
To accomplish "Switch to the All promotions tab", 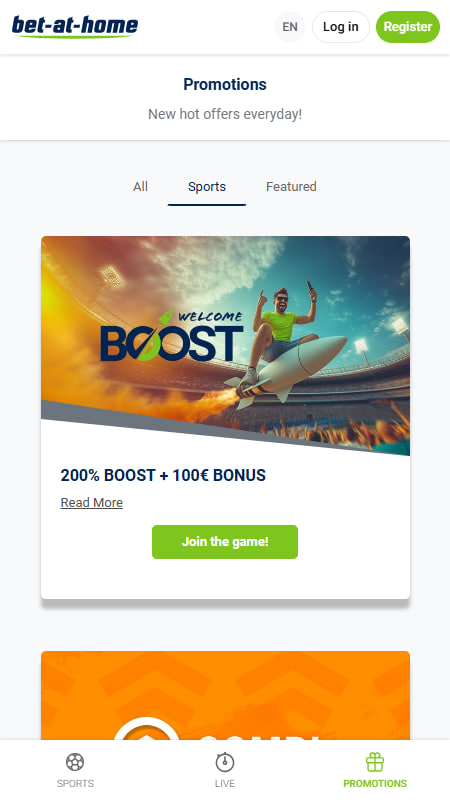I will point(140,187).
